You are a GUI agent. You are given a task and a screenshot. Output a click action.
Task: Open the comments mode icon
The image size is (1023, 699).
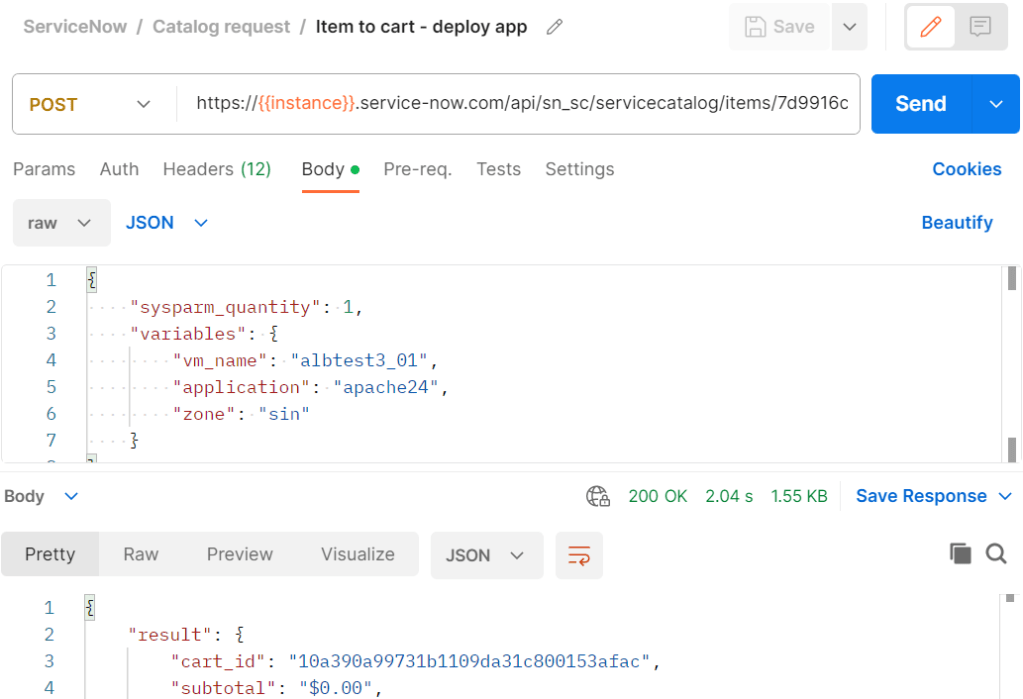(x=980, y=27)
